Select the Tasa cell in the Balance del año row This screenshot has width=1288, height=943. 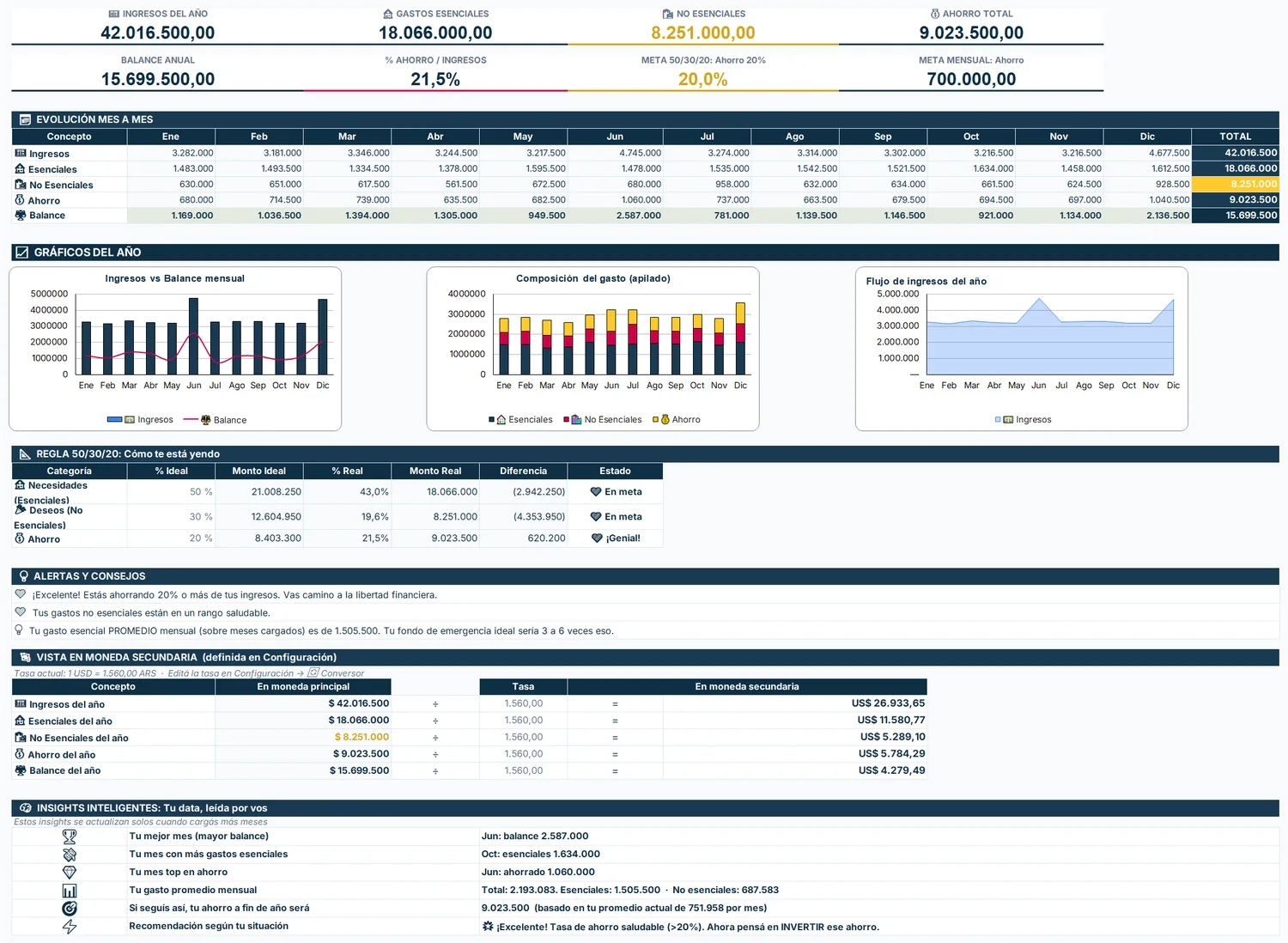tap(524, 771)
